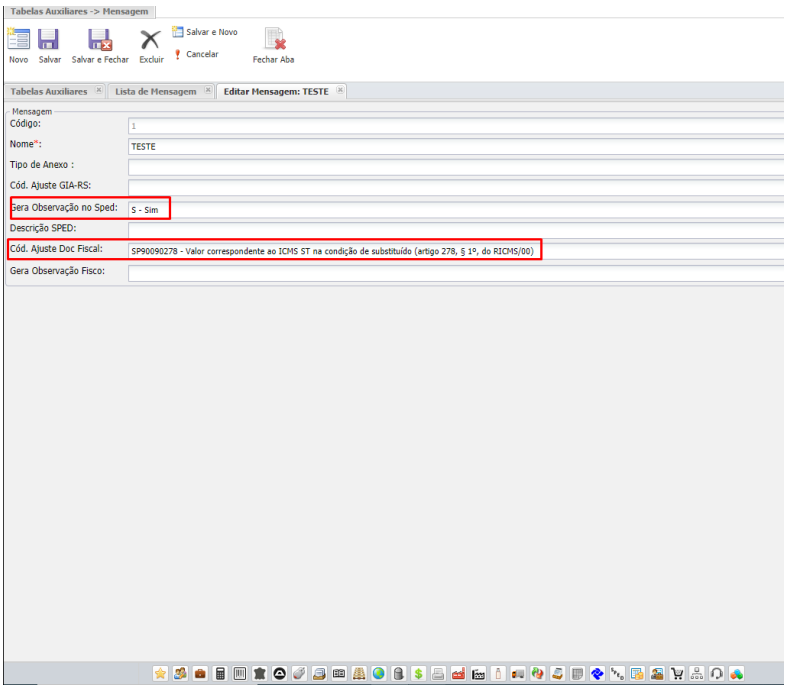Click the Nome field containing TESTE
Image resolution: width=801 pixels, height=692 pixels.
tap(456, 147)
